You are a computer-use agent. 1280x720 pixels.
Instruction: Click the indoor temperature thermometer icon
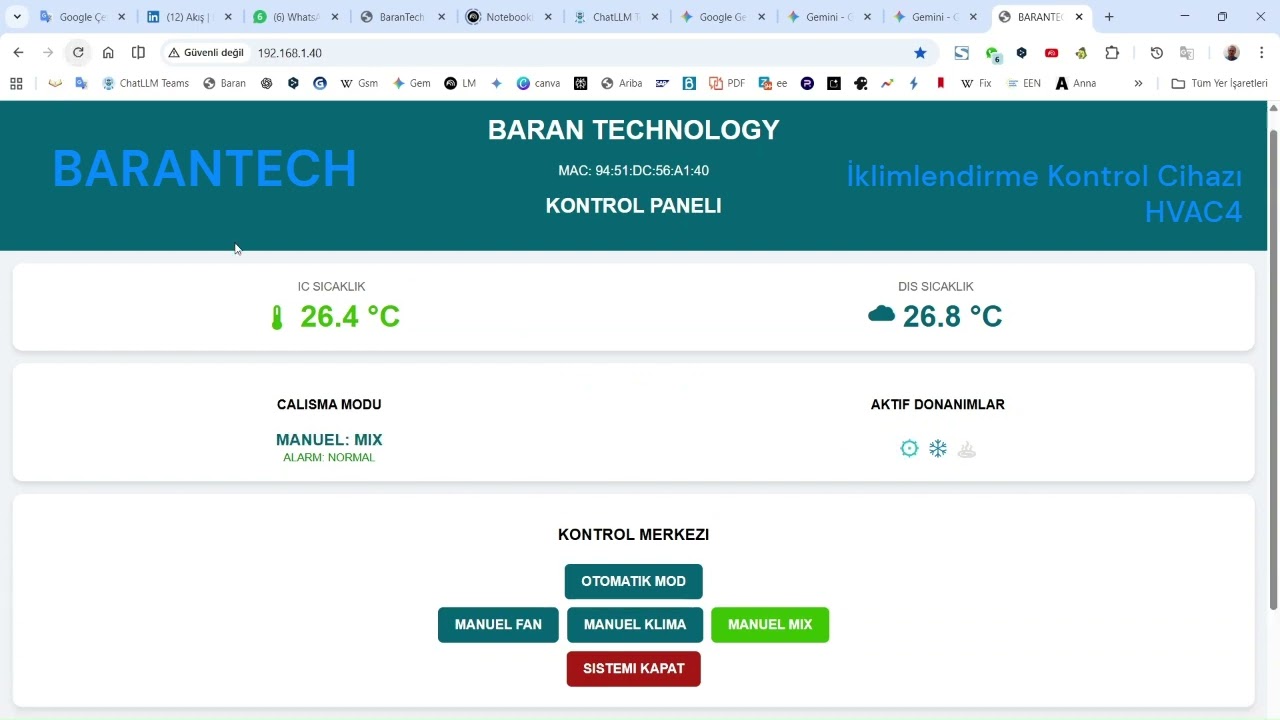coord(277,318)
